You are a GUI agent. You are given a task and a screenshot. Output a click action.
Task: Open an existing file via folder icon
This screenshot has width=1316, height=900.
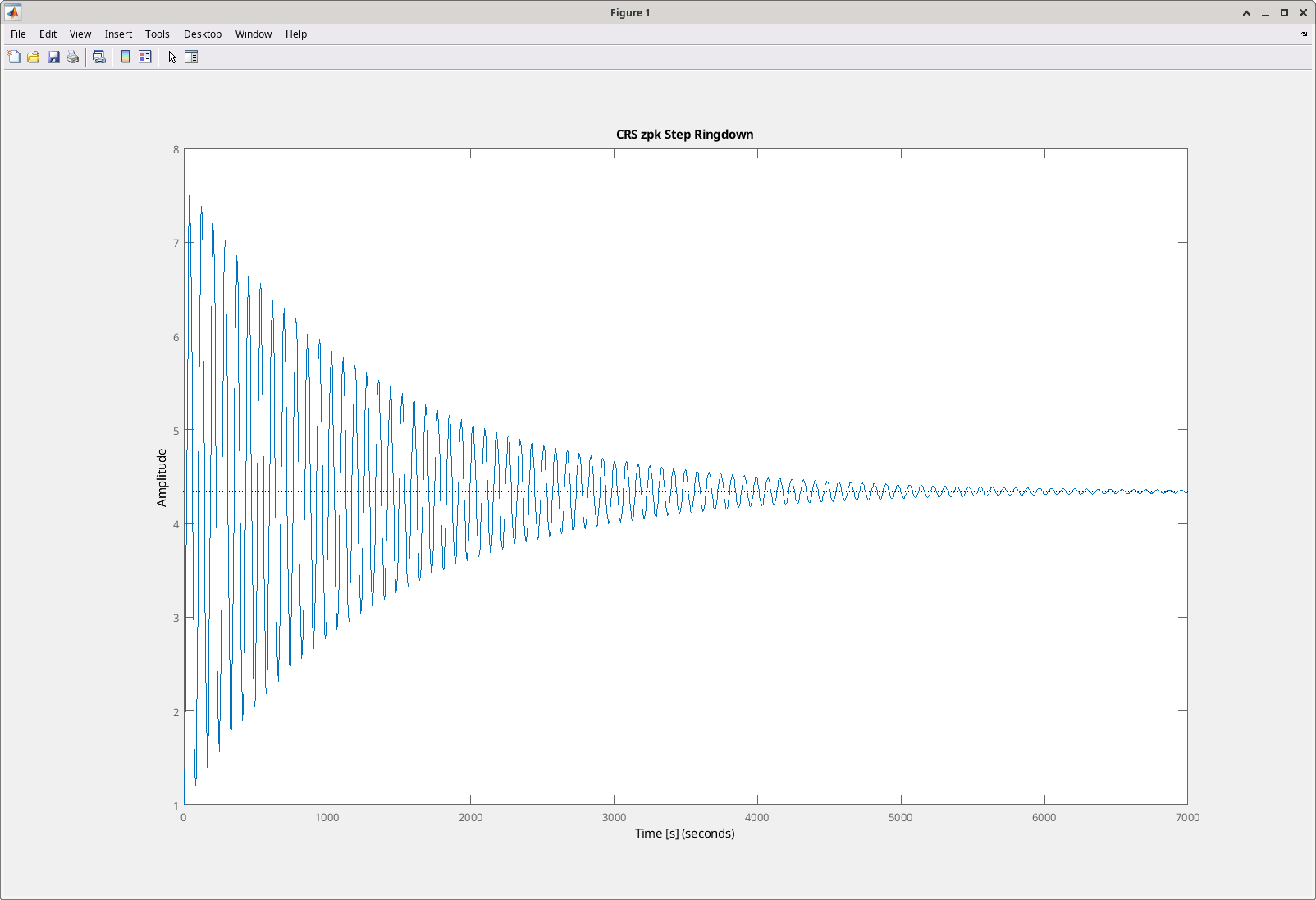[x=34, y=57]
